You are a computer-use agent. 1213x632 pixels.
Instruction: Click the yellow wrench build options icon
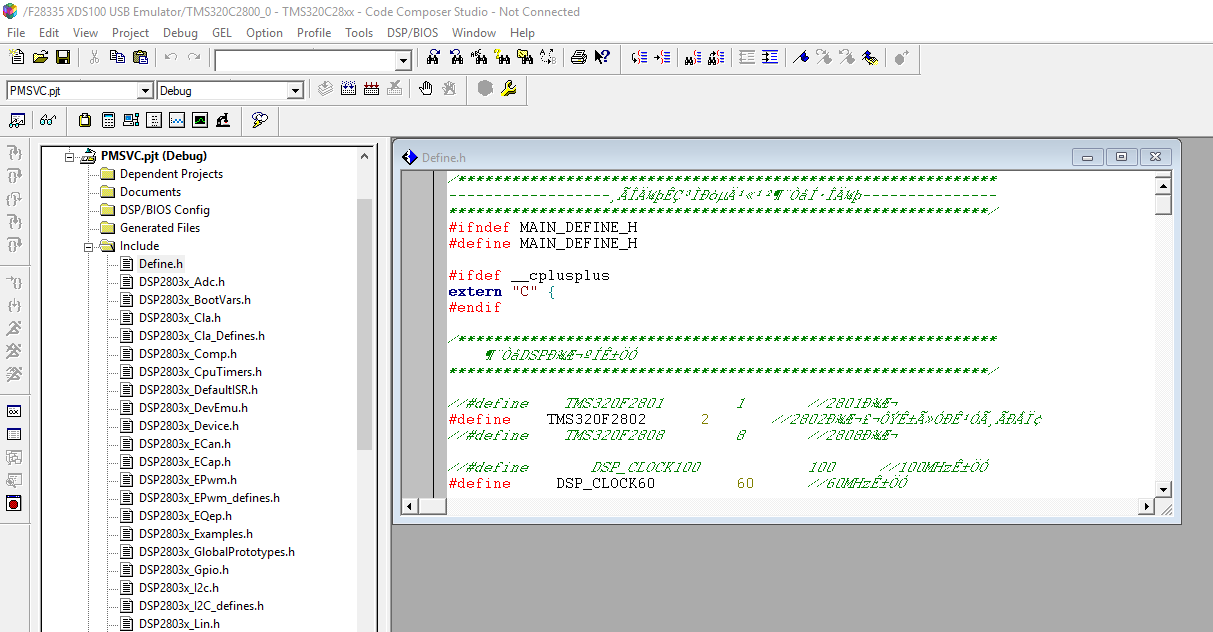pos(509,89)
